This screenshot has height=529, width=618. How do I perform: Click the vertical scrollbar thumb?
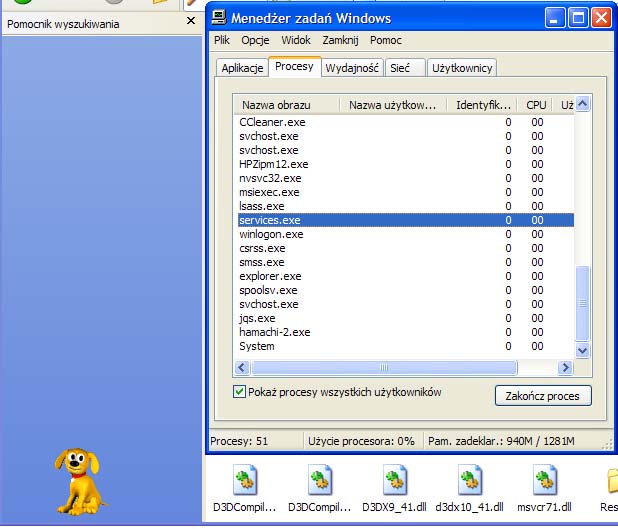(583, 303)
